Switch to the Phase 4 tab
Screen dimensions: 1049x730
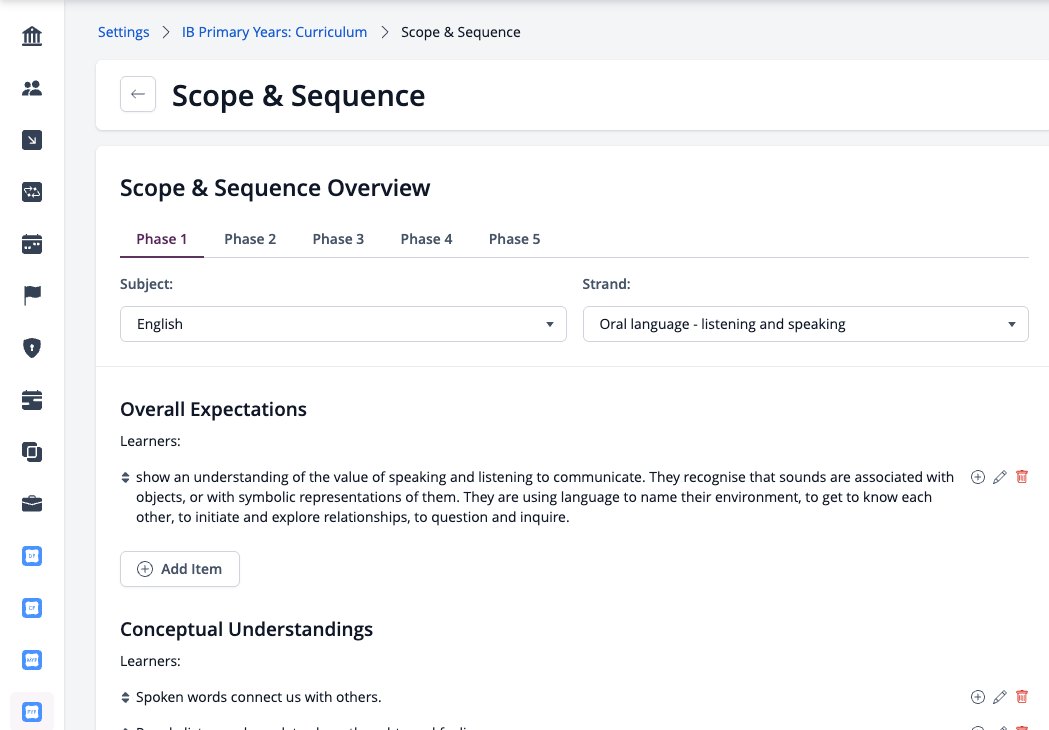pos(426,239)
